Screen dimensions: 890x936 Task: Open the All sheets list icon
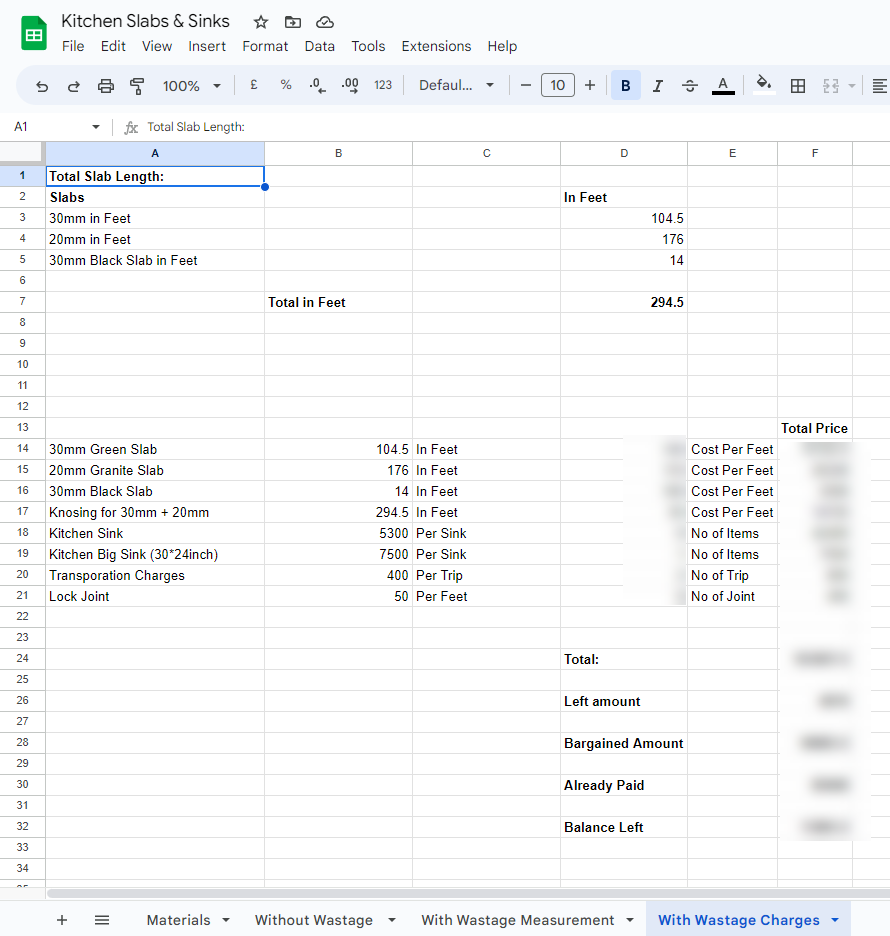click(102, 920)
